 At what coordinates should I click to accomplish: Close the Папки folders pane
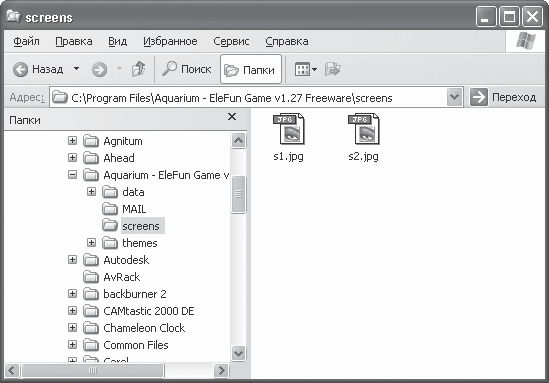[232, 117]
